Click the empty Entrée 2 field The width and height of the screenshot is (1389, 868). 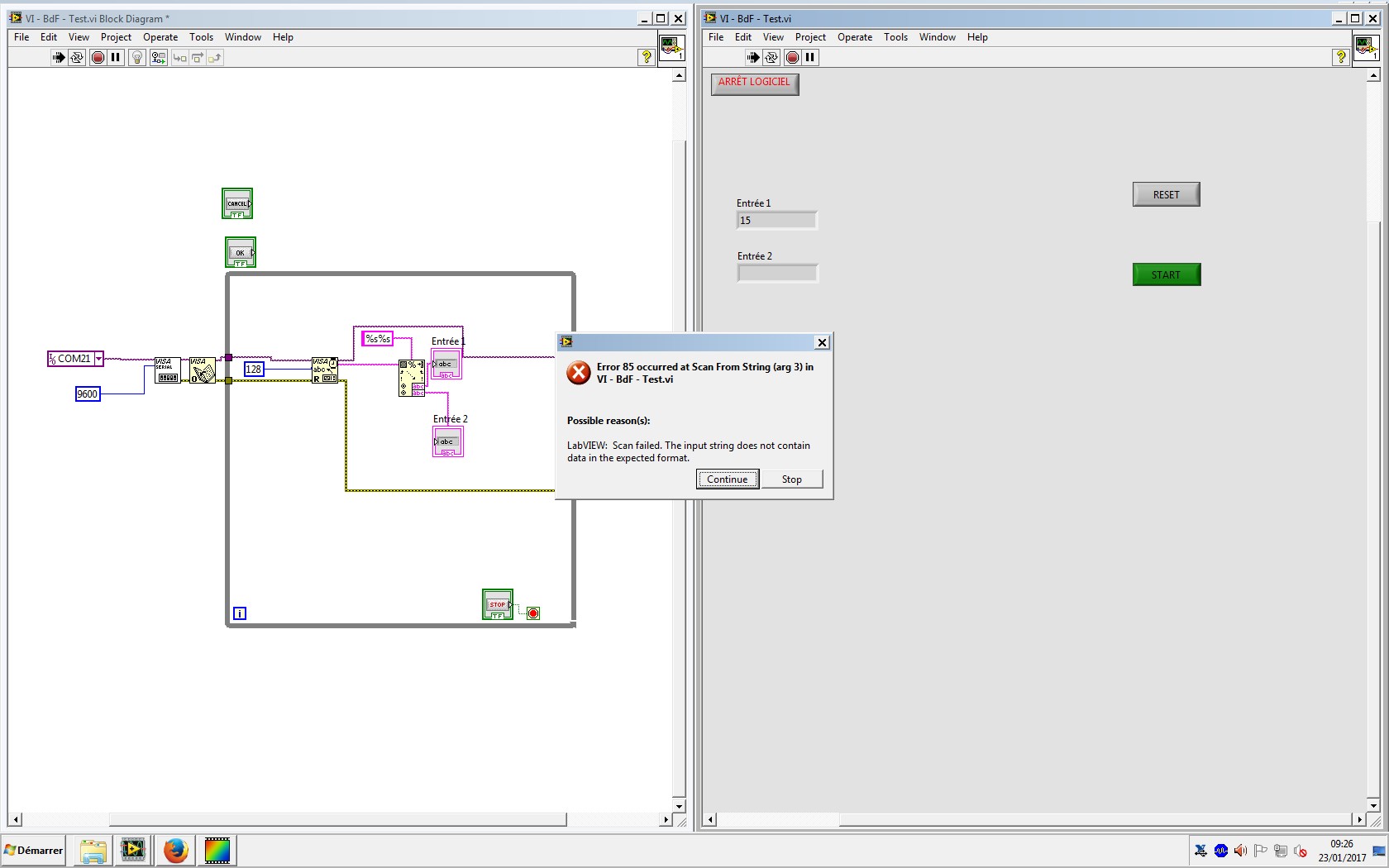[777, 273]
